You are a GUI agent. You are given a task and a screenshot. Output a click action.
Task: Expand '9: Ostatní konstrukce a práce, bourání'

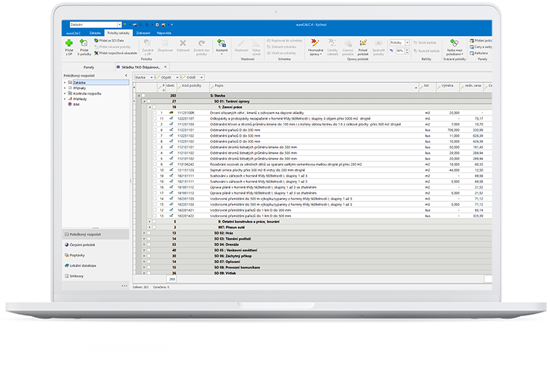tap(150, 222)
